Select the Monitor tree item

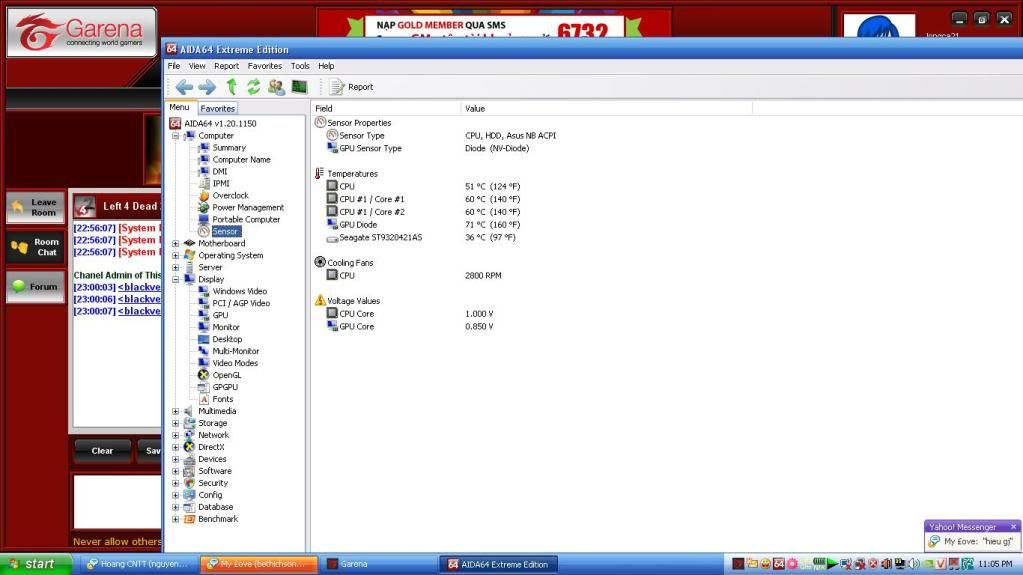tap(226, 327)
